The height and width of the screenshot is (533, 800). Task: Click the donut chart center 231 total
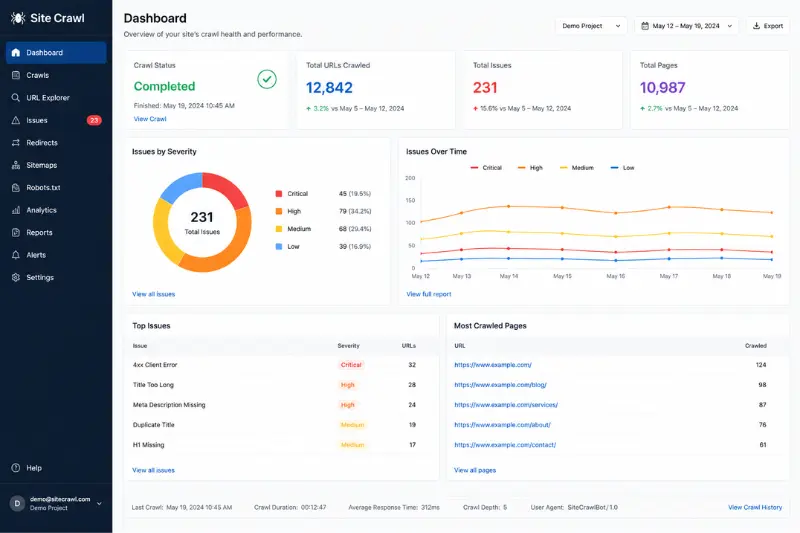[x=202, y=223]
